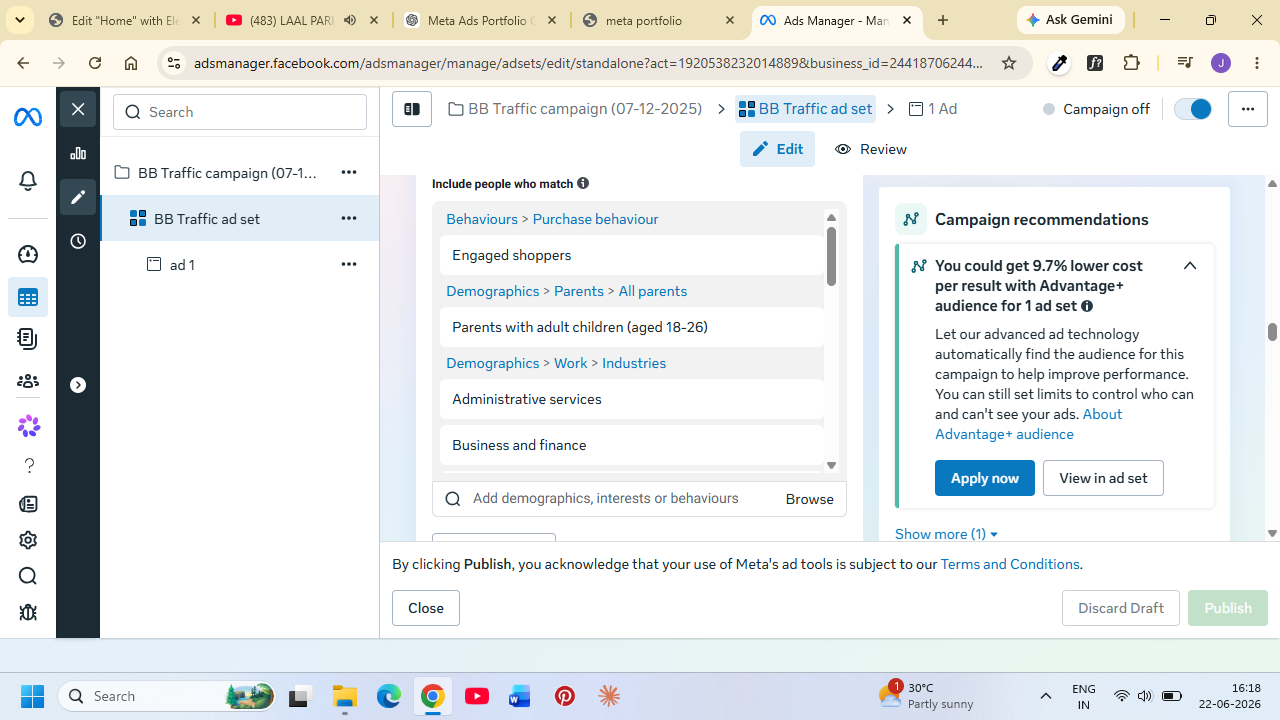Reload the current page
The width and height of the screenshot is (1280, 720).
[x=95, y=63]
